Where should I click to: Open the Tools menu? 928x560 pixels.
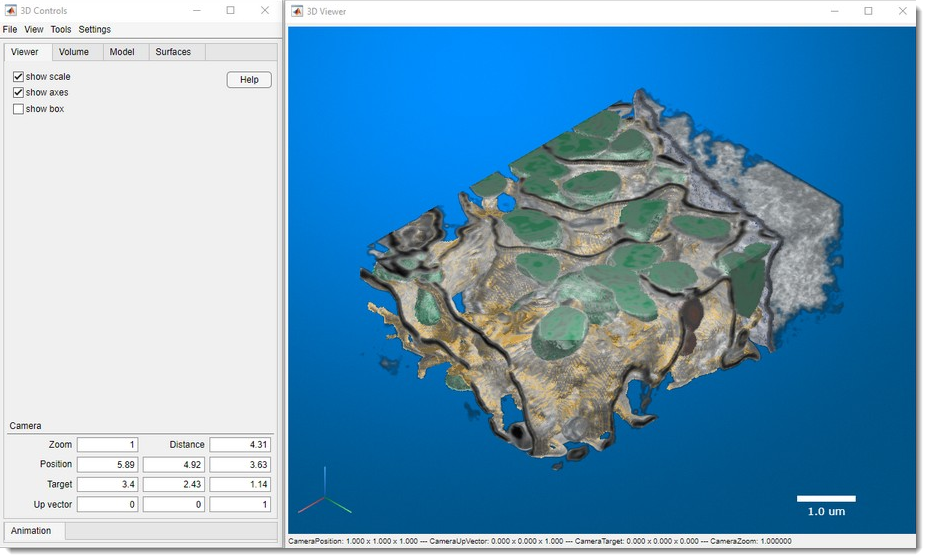tap(61, 30)
